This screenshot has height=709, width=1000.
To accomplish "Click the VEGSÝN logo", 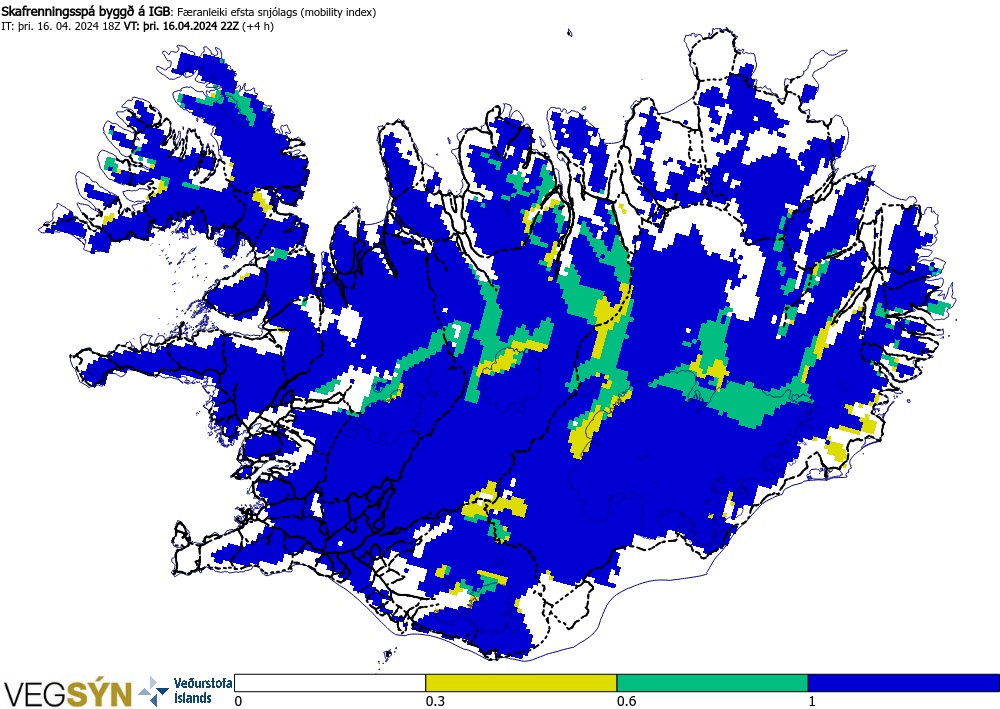I will tap(67, 694).
